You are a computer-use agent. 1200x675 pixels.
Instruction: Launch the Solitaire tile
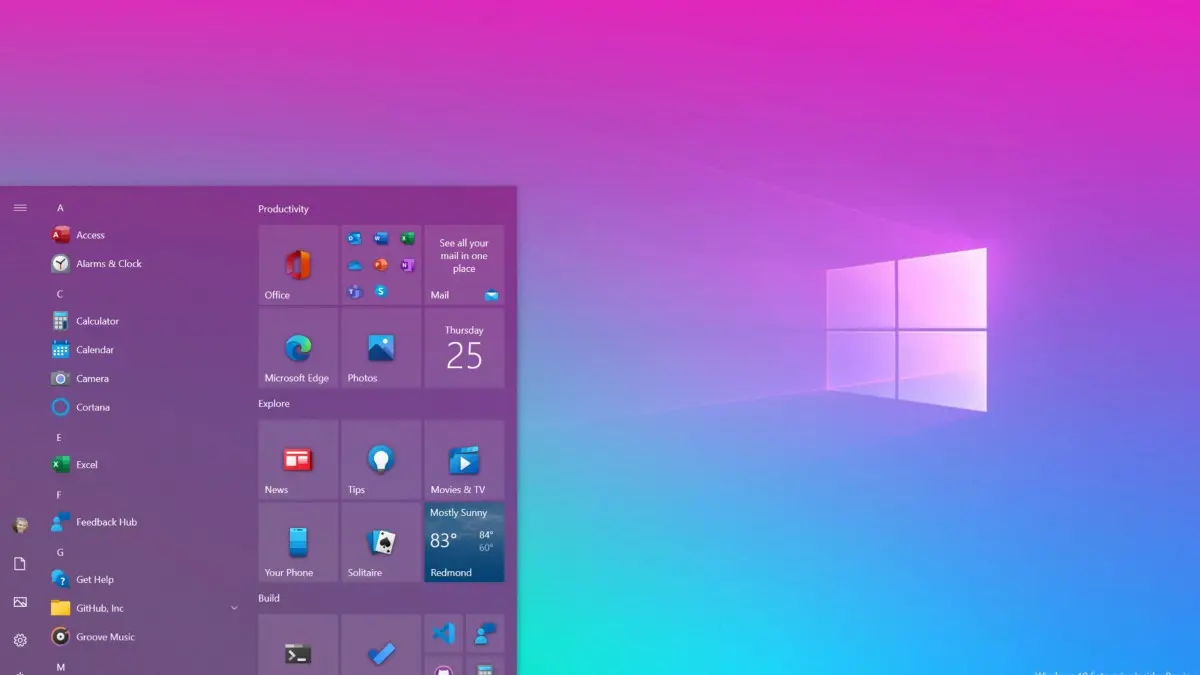[381, 543]
